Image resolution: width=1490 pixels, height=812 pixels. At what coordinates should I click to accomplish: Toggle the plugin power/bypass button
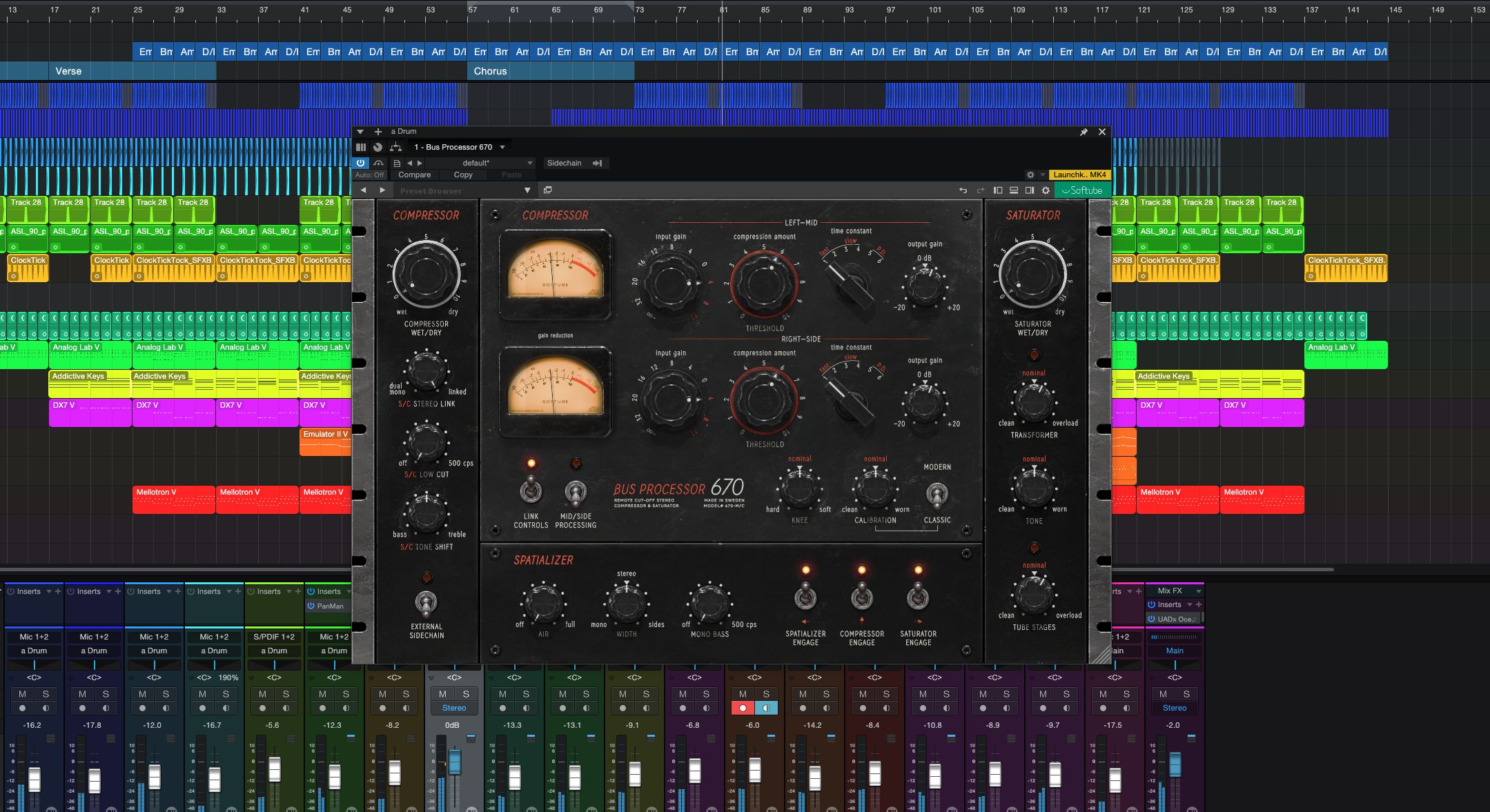point(360,163)
